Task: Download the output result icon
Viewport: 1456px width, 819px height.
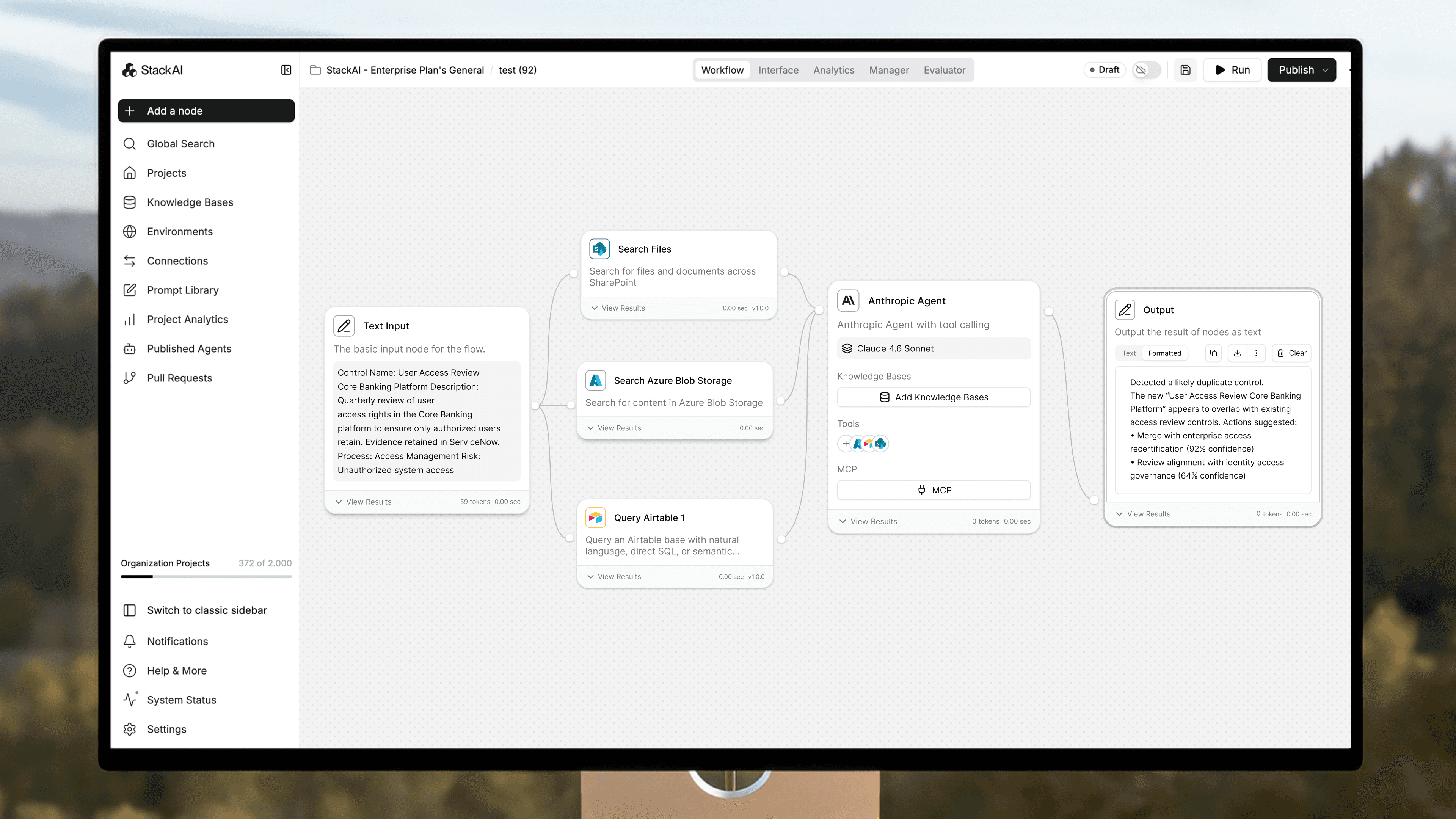Action: pyautogui.click(x=1237, y=353)
